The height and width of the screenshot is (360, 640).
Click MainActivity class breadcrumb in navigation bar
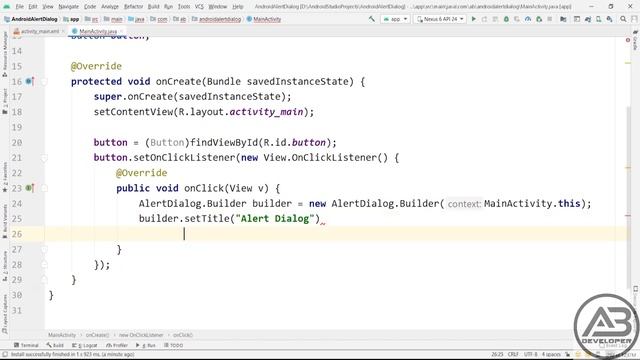click(264, 19)
